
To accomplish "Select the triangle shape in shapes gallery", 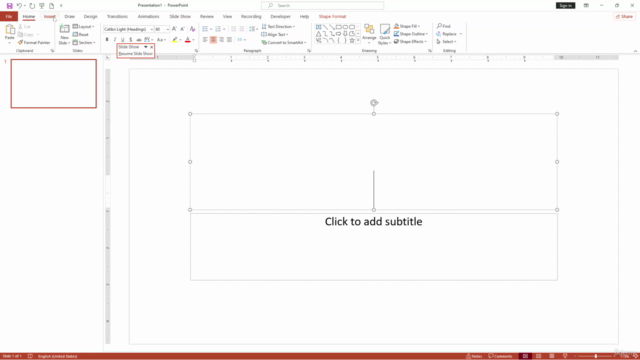I will [x=319, y=34].
